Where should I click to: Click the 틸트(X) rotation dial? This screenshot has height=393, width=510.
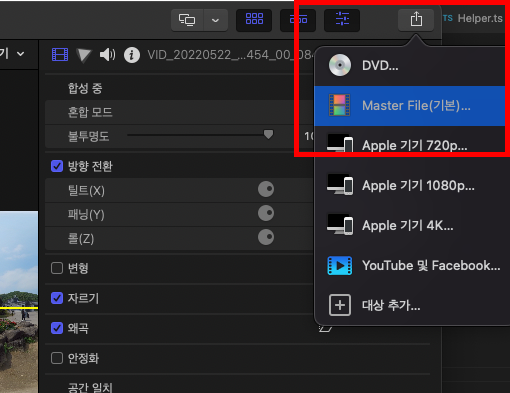(266, 189)
